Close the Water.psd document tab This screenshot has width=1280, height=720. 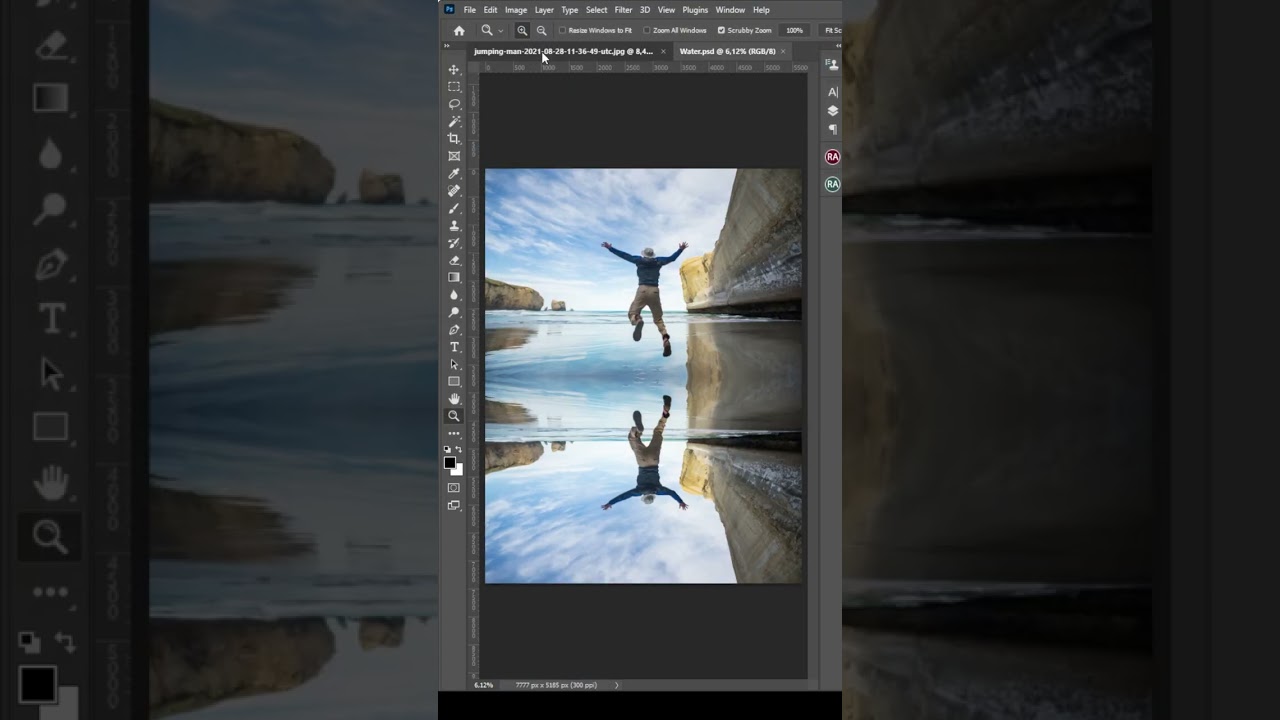pos(783,51)
